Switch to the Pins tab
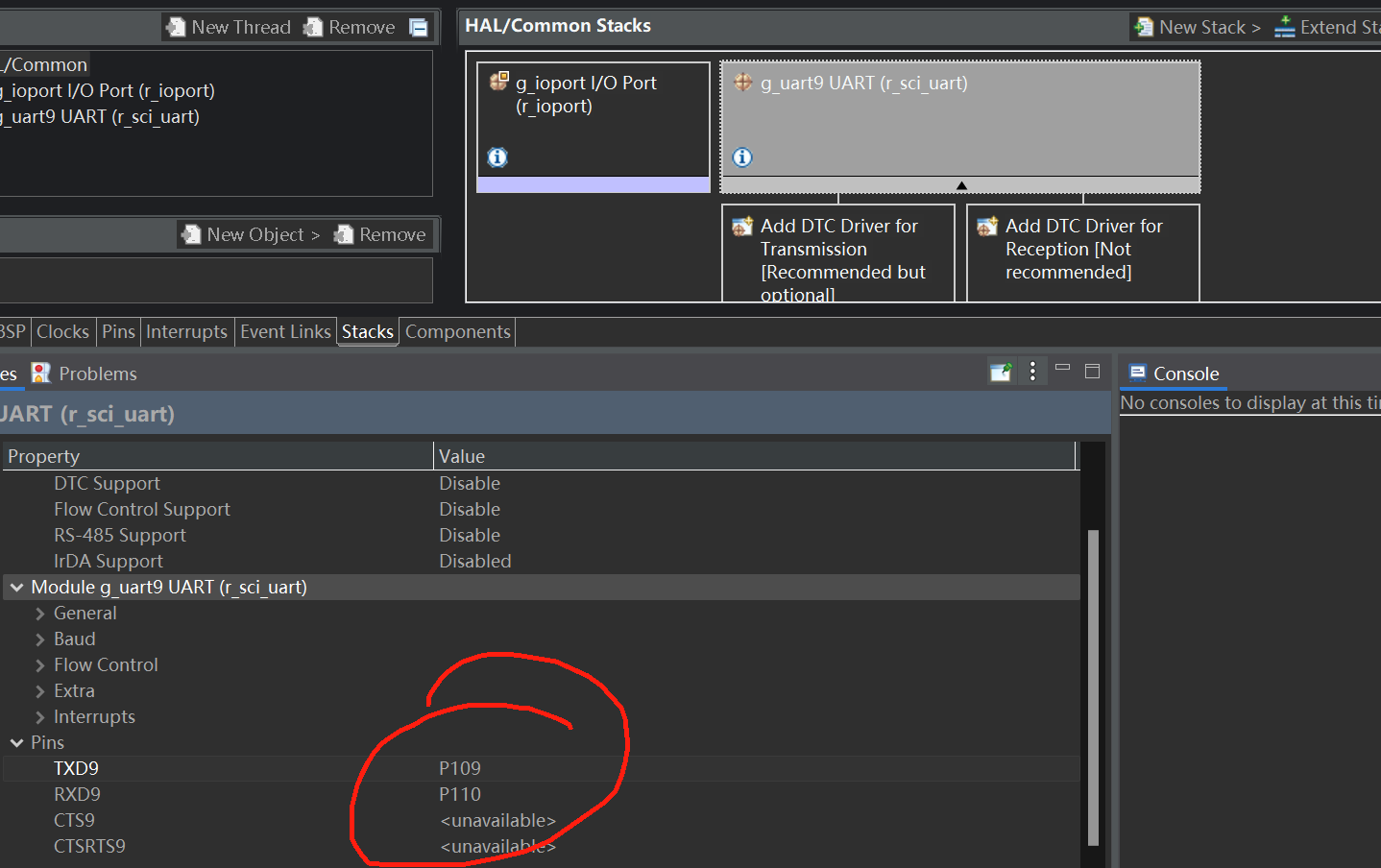 pos(118,331)
